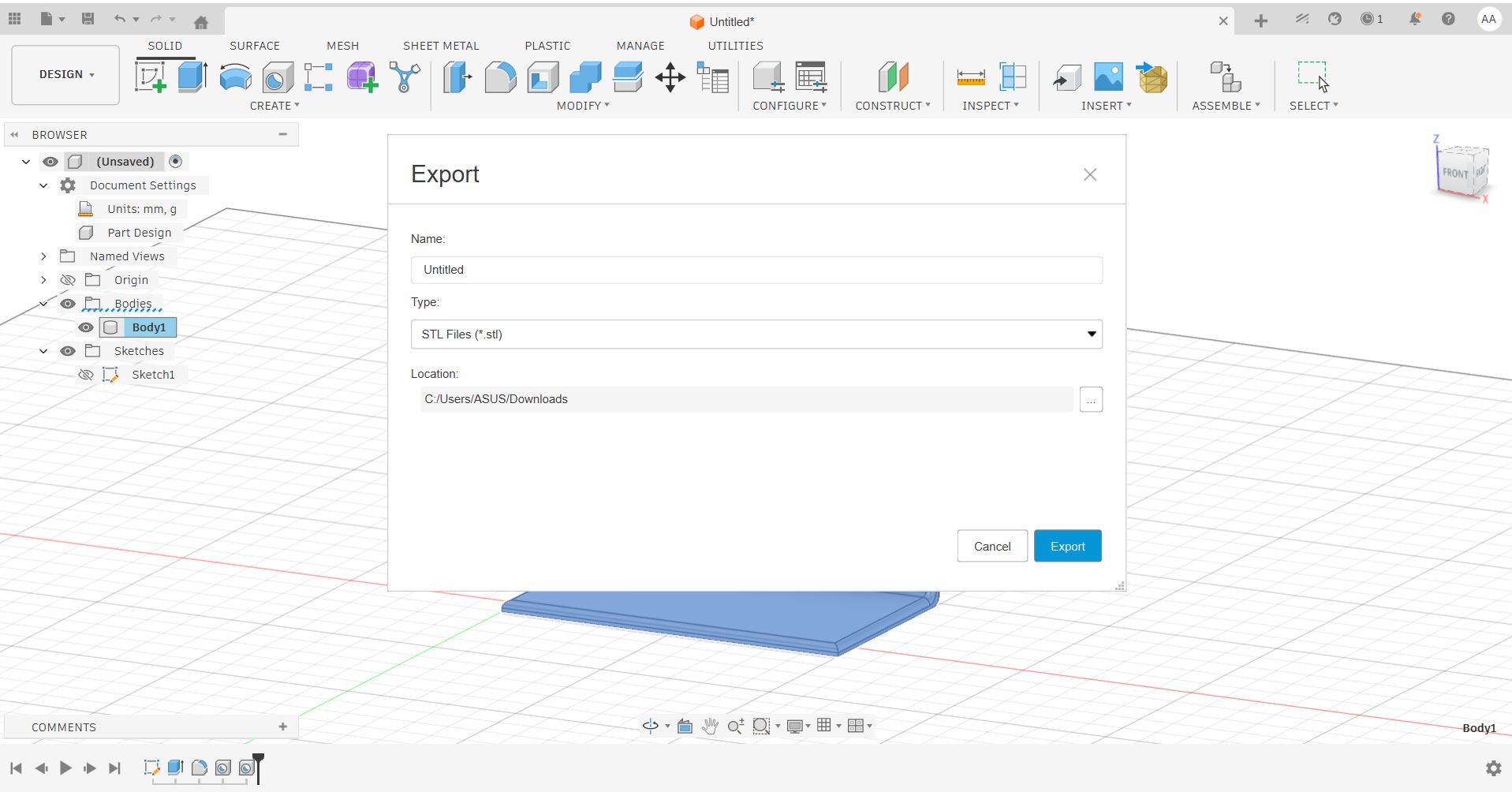Click the Export button in the dialog
This screenshot has width=1512, height=792.
1068,546
